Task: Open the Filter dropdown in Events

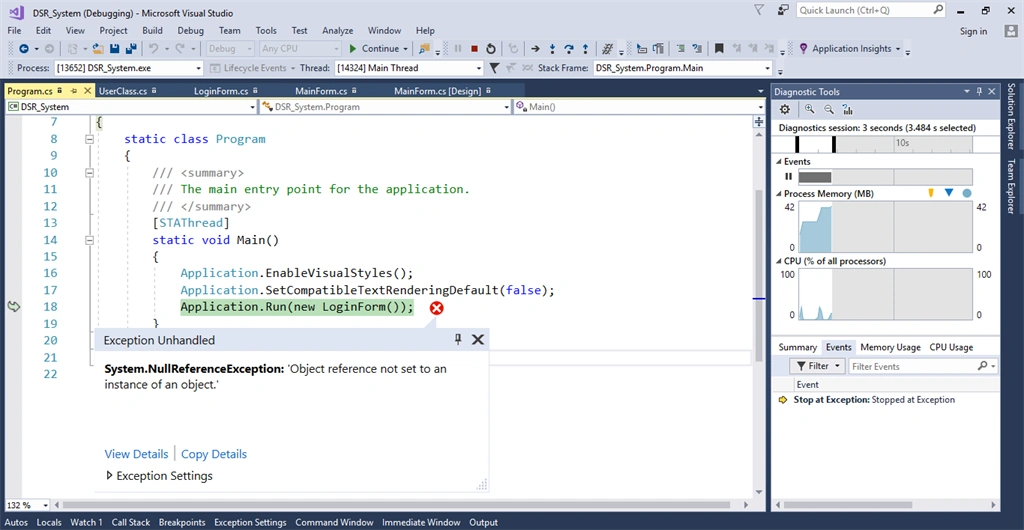Action: (818, 366)
